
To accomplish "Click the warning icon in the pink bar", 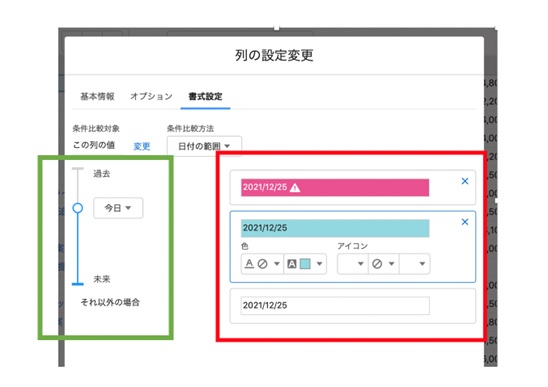I will coord(295,188).
